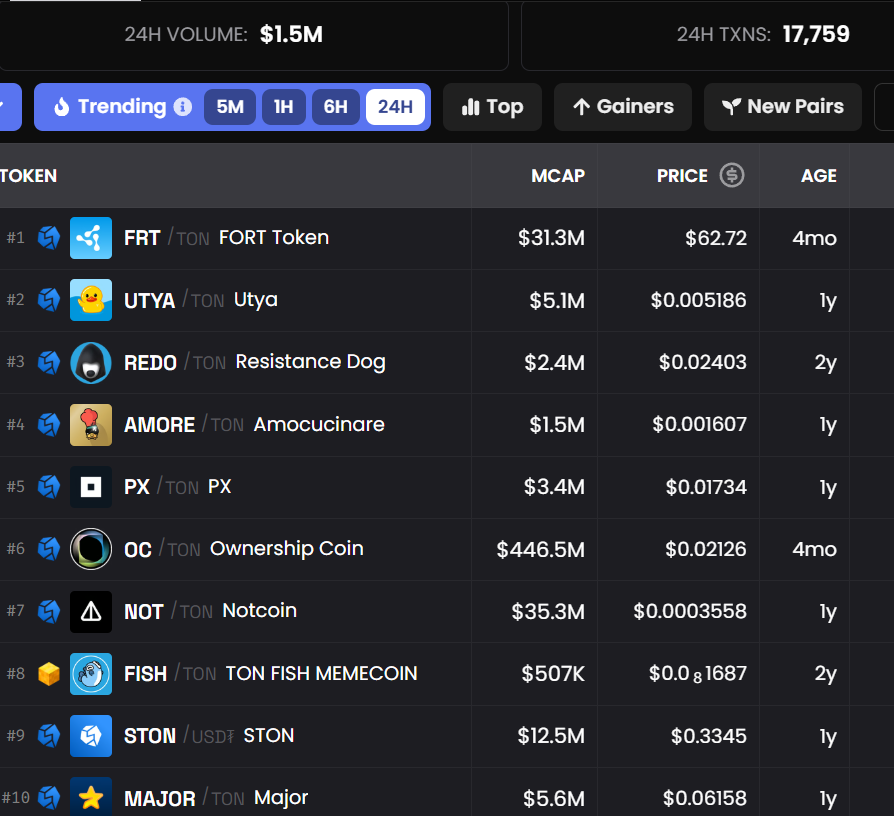The height and width of the screenshot is (816, 894).
Task: Click the $507K market cap cell
Action: [x=553, y=674]
